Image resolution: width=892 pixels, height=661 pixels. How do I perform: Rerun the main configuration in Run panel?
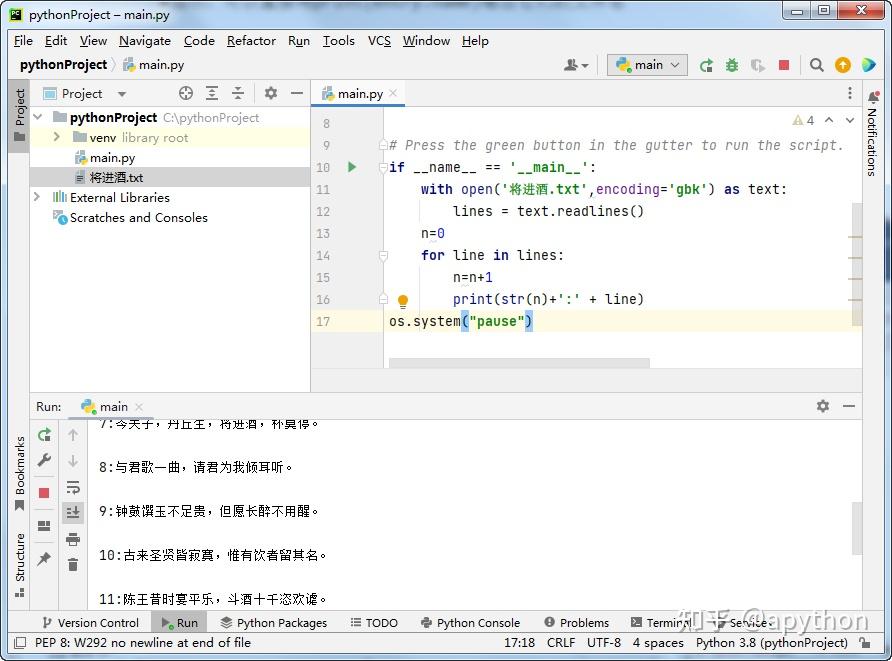coord(42,436)
